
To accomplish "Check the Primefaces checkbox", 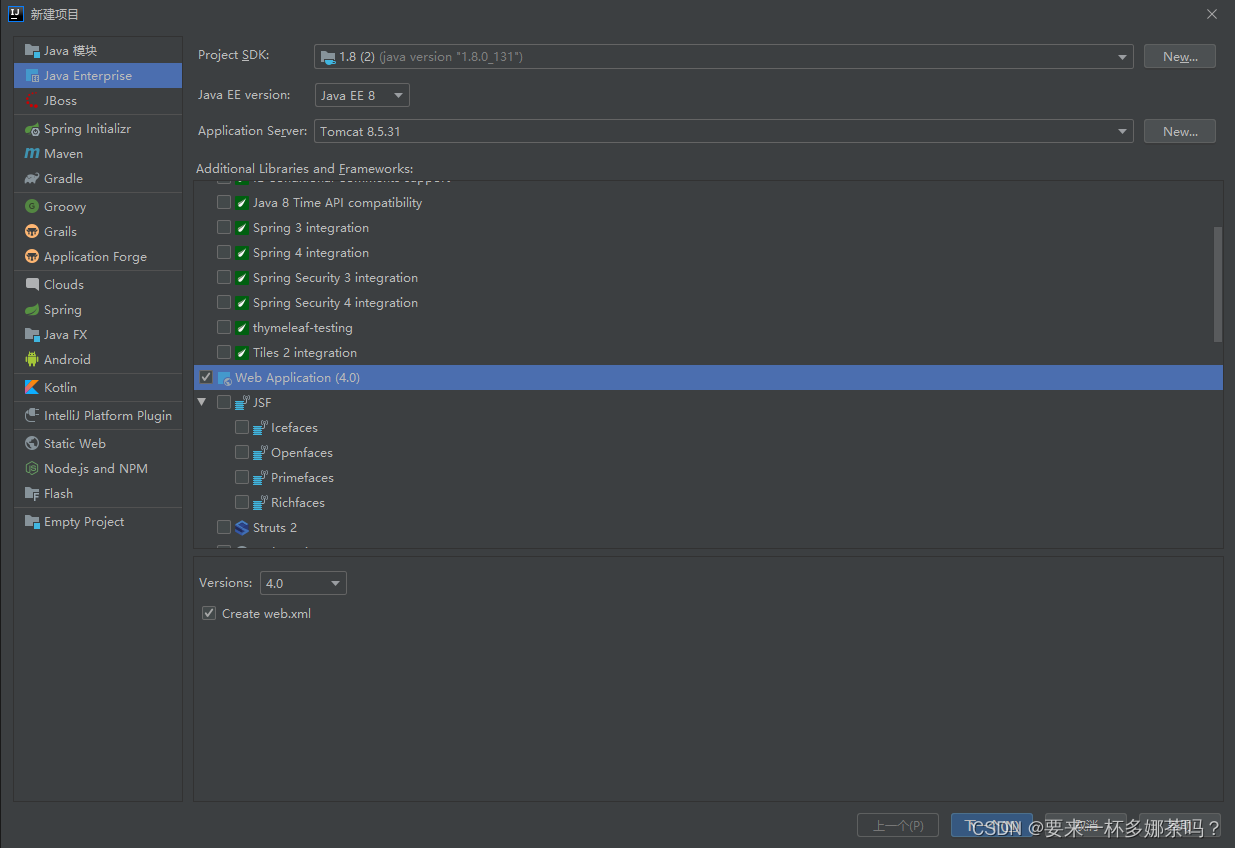I will 242,477.
